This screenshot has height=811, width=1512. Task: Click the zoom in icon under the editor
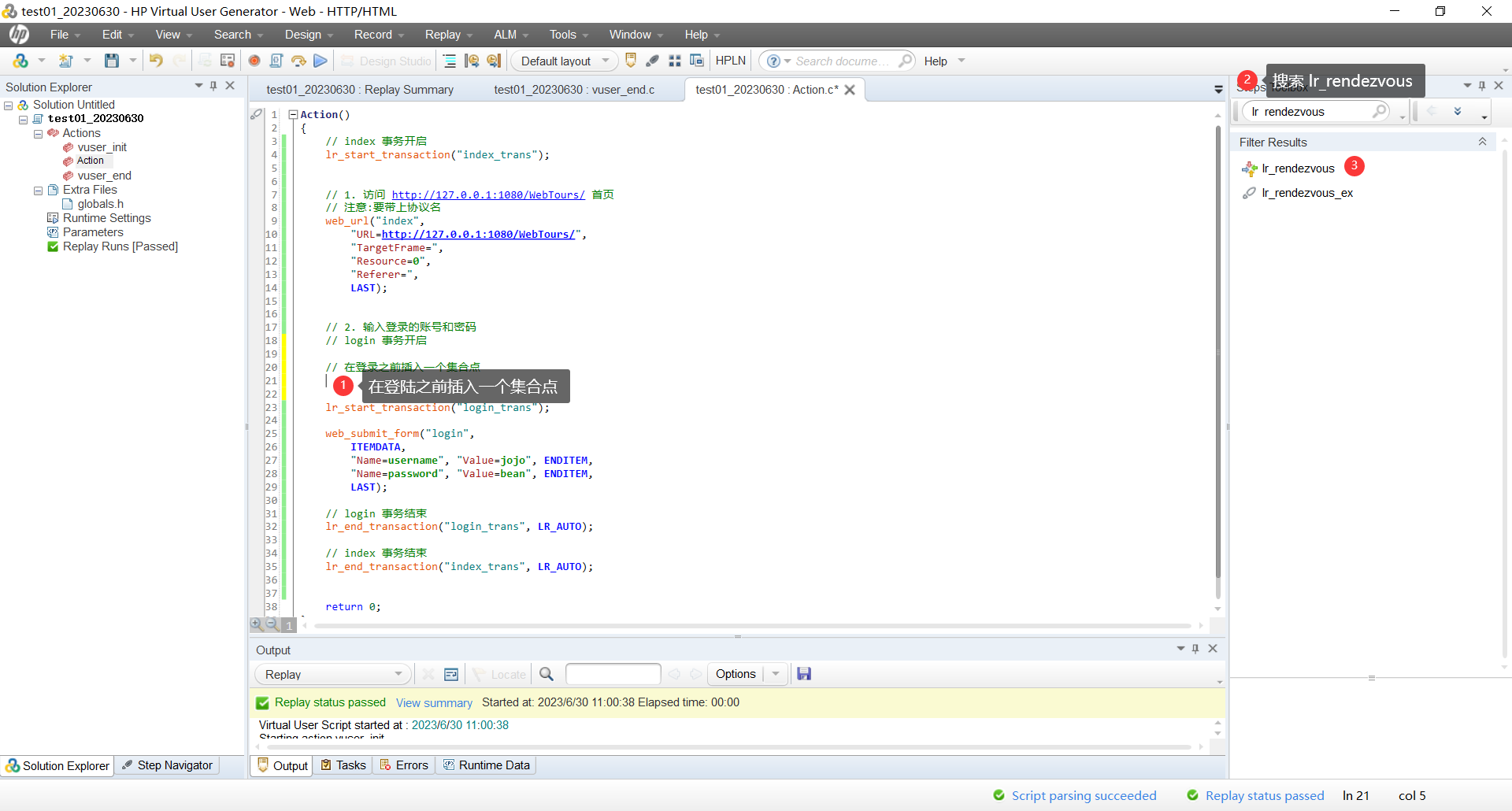257,624
